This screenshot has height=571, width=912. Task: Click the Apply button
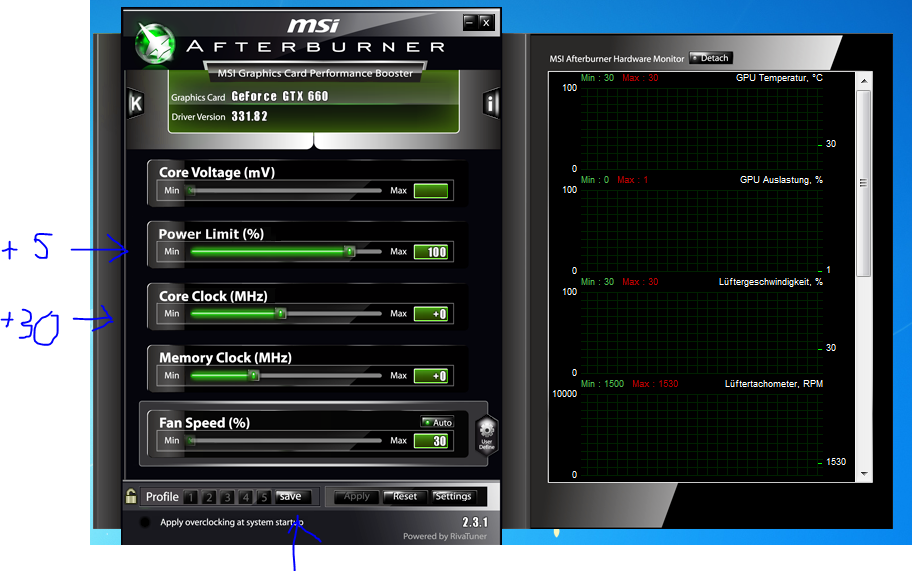tap(357, 497)
